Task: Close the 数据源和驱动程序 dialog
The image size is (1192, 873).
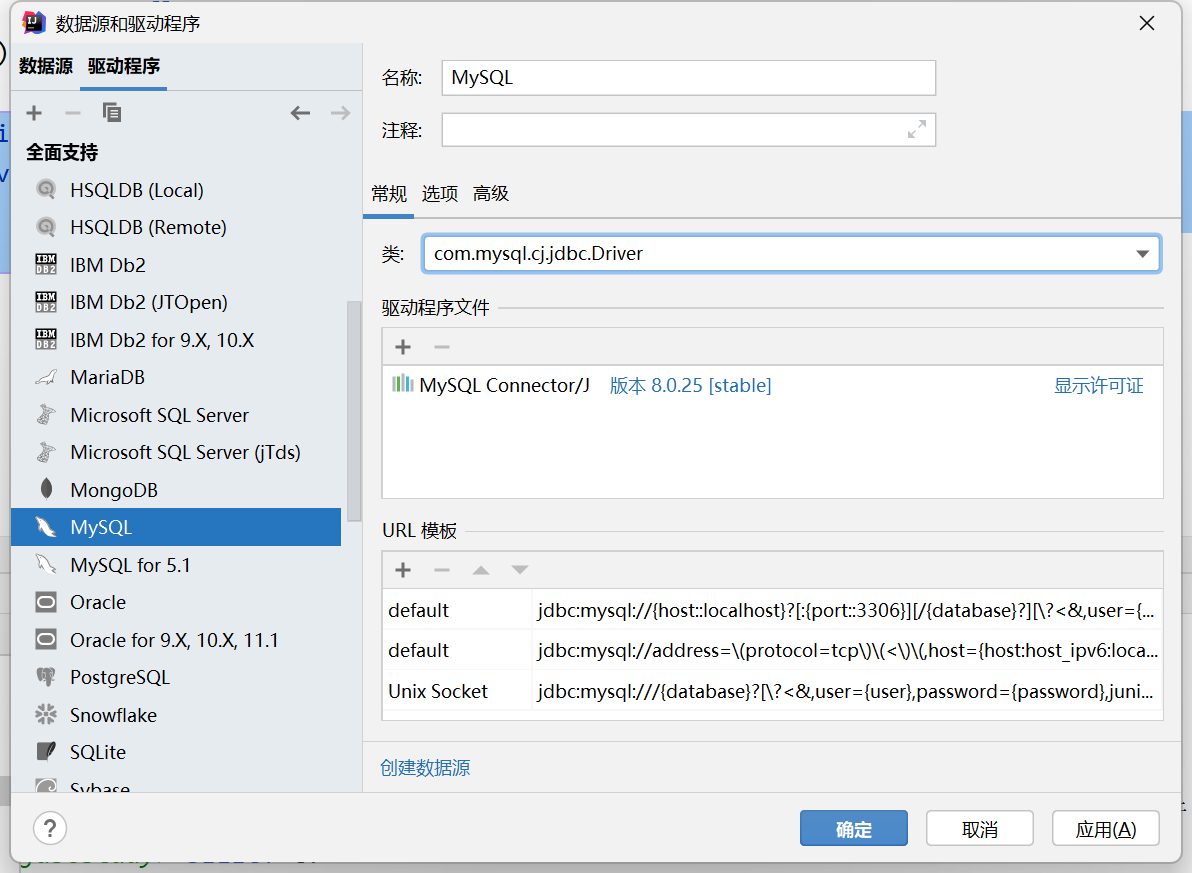Action: click(1146, 24)
